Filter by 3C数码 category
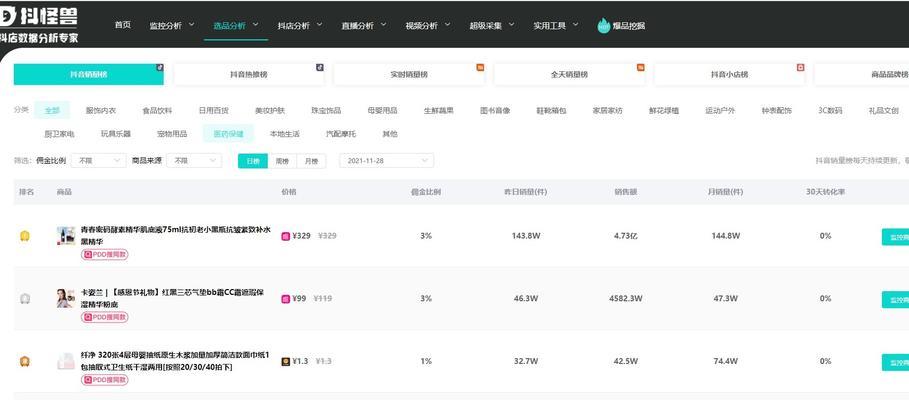The height and width of the screenshot is (400, 909). [x=830, y=110]
